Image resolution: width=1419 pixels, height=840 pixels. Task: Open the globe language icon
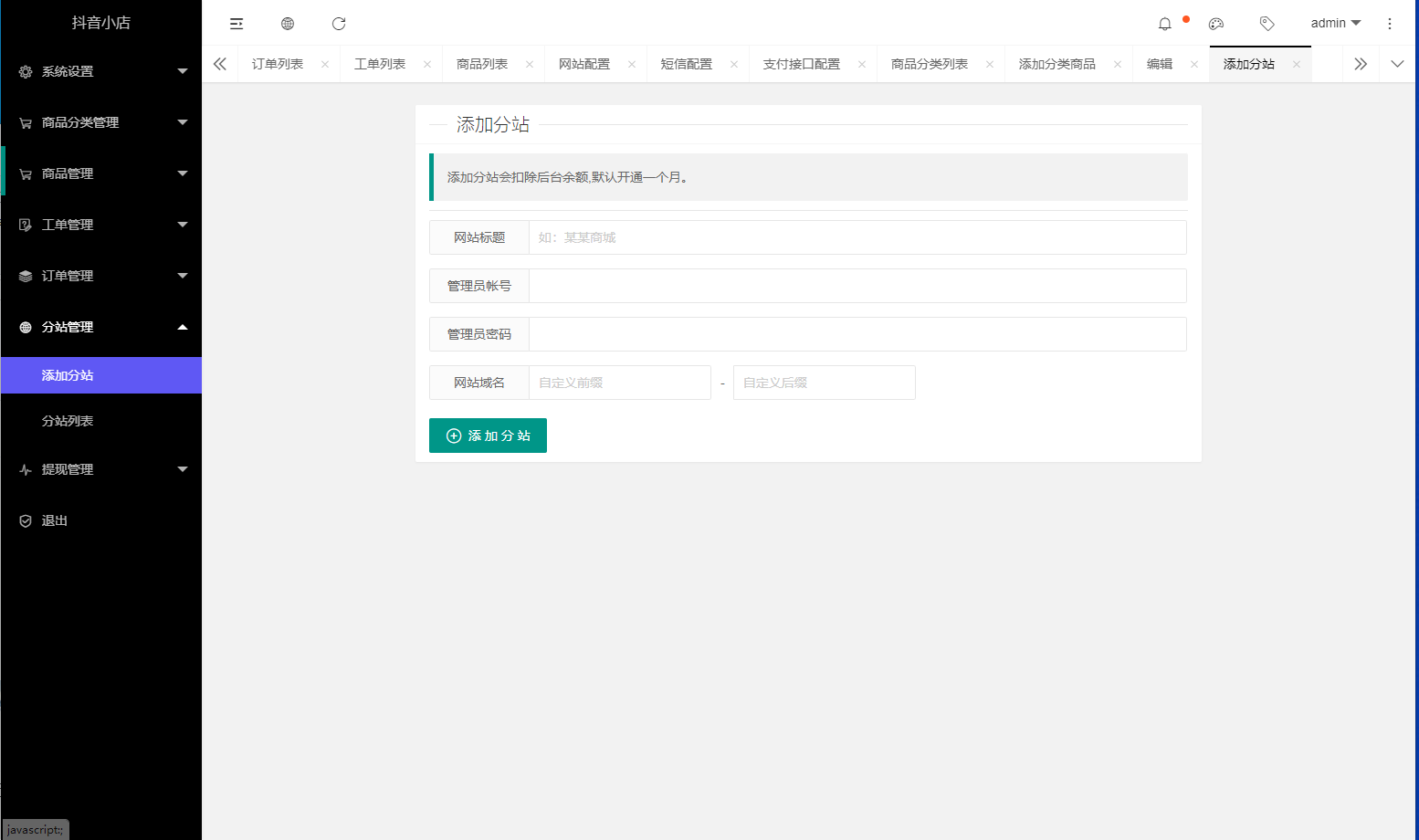288,23
